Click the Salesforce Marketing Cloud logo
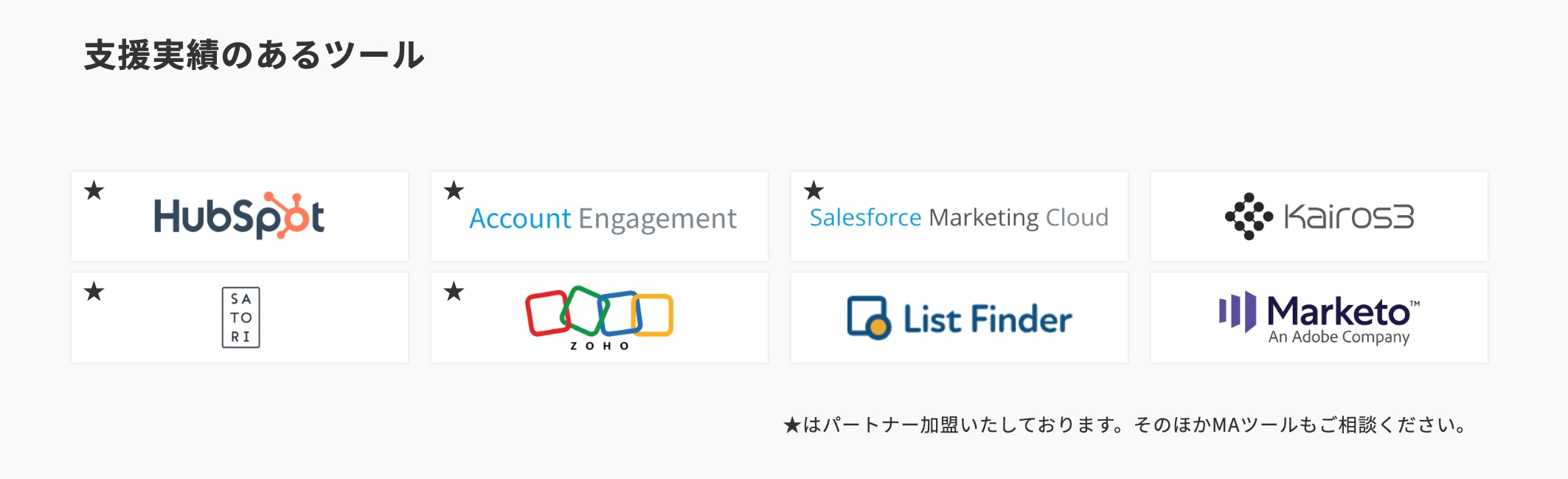This screenshot has width=1568, height=479. point(959,217)
